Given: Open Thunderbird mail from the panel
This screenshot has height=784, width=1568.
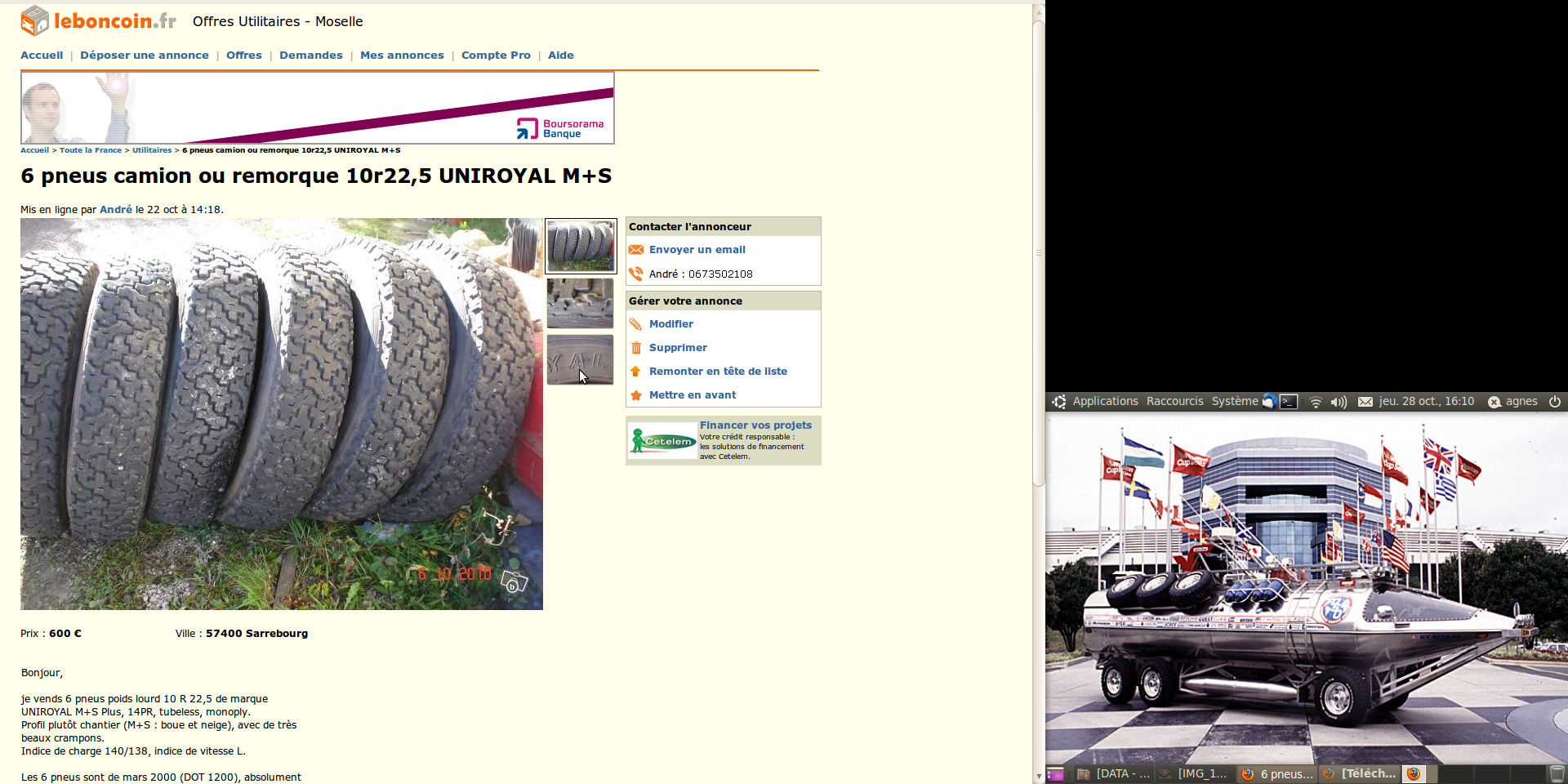Looking at the screenshot, I should click(1269, 401).
